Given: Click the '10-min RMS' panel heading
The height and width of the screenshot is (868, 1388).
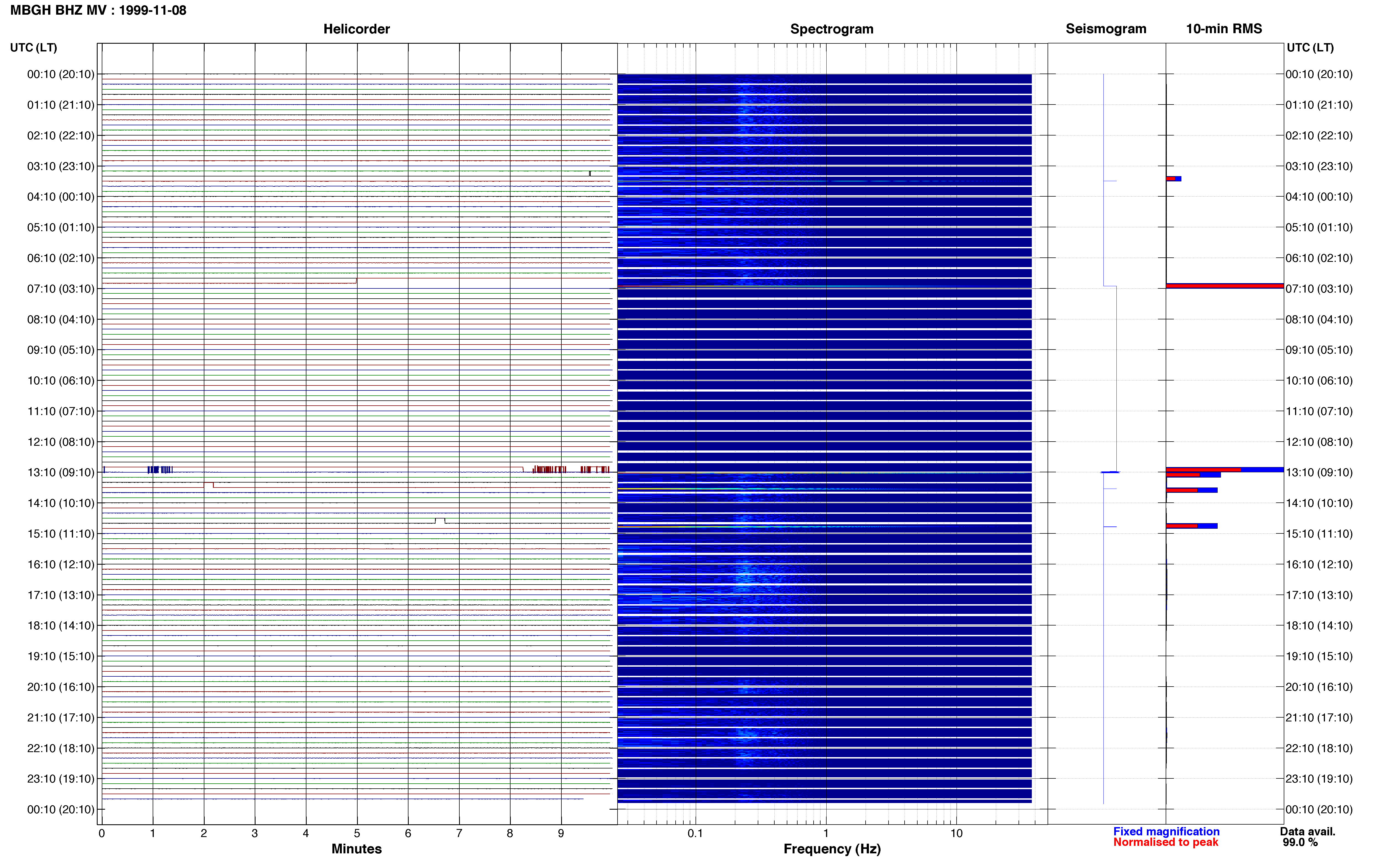Looking at the screenshot, I should coord(1224,29).
